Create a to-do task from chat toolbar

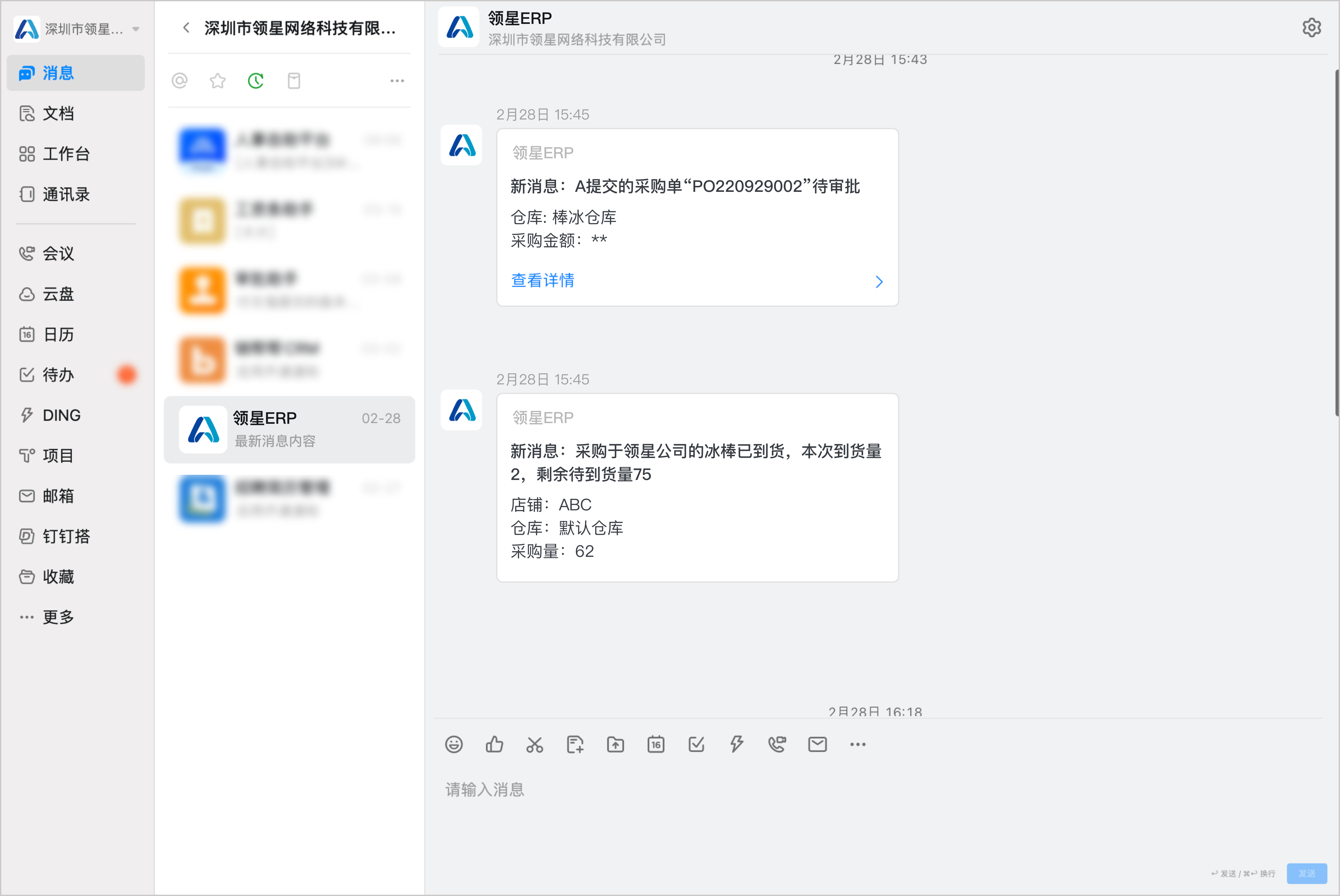point(696,745)
